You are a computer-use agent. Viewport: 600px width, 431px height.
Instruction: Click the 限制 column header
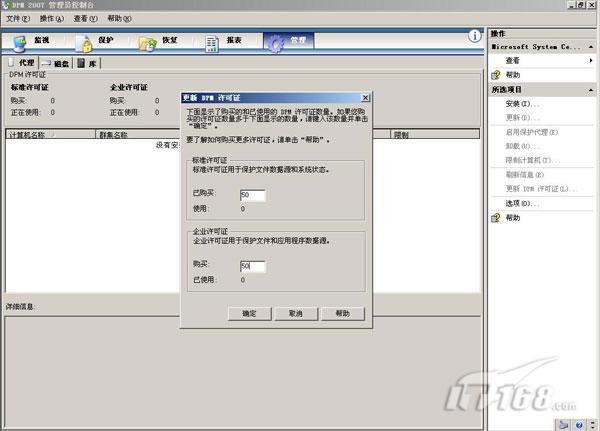click(434, 135)
